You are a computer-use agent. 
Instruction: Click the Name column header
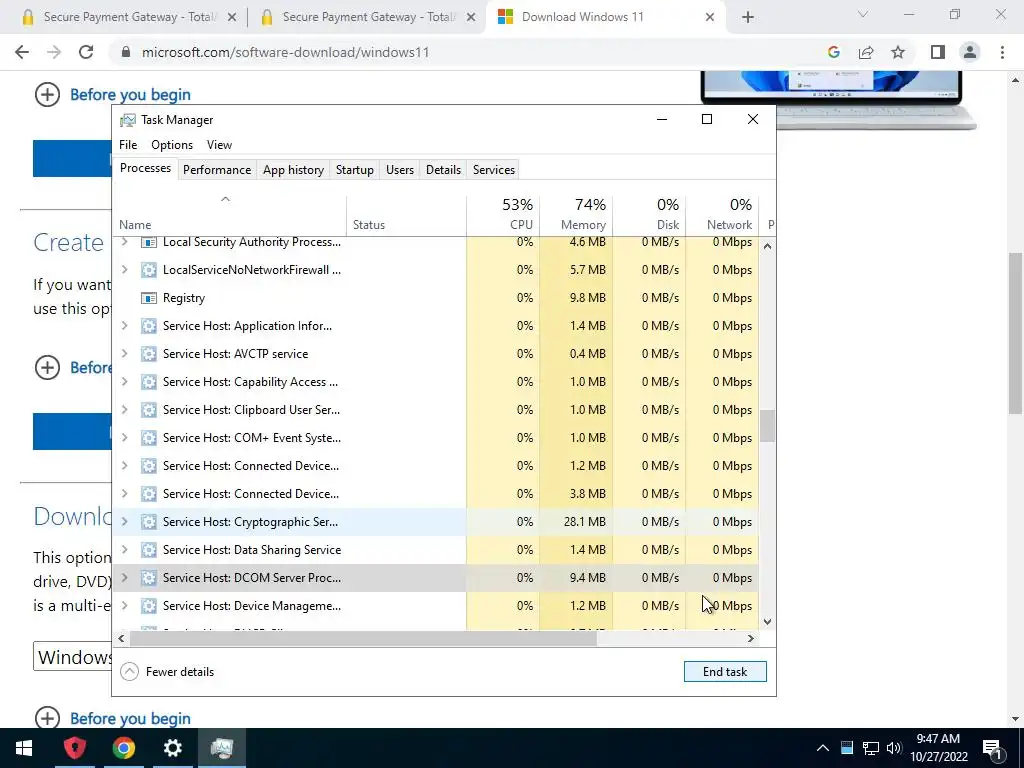click(230, 215)
